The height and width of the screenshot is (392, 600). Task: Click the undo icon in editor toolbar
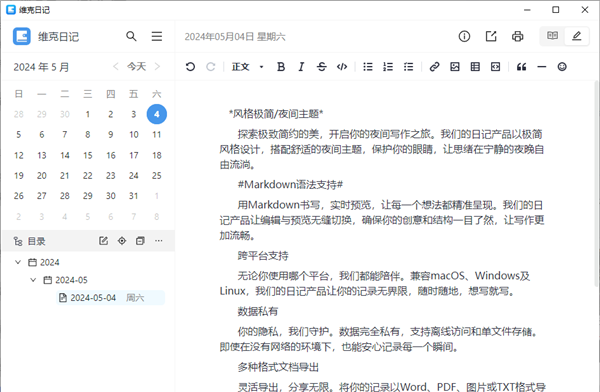(190, 67)
